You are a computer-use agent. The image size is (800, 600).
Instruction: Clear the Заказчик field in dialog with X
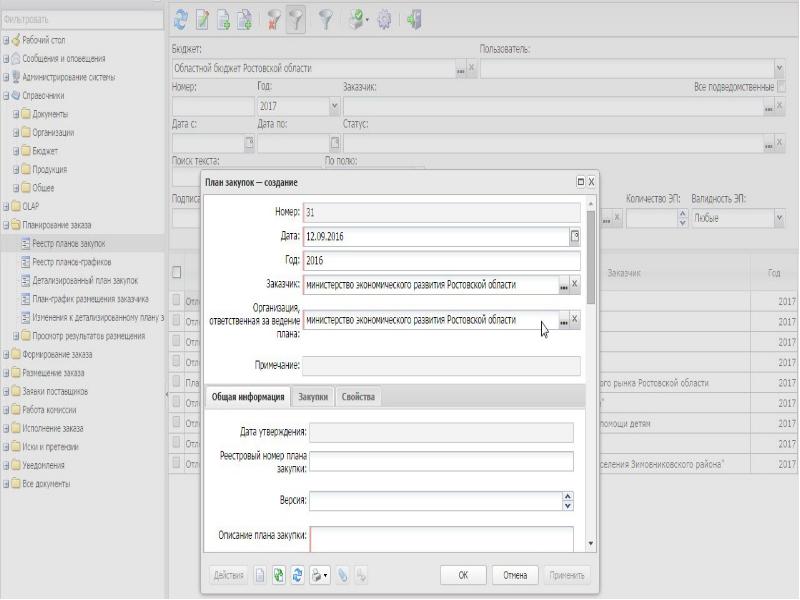[x=574, y=284]
